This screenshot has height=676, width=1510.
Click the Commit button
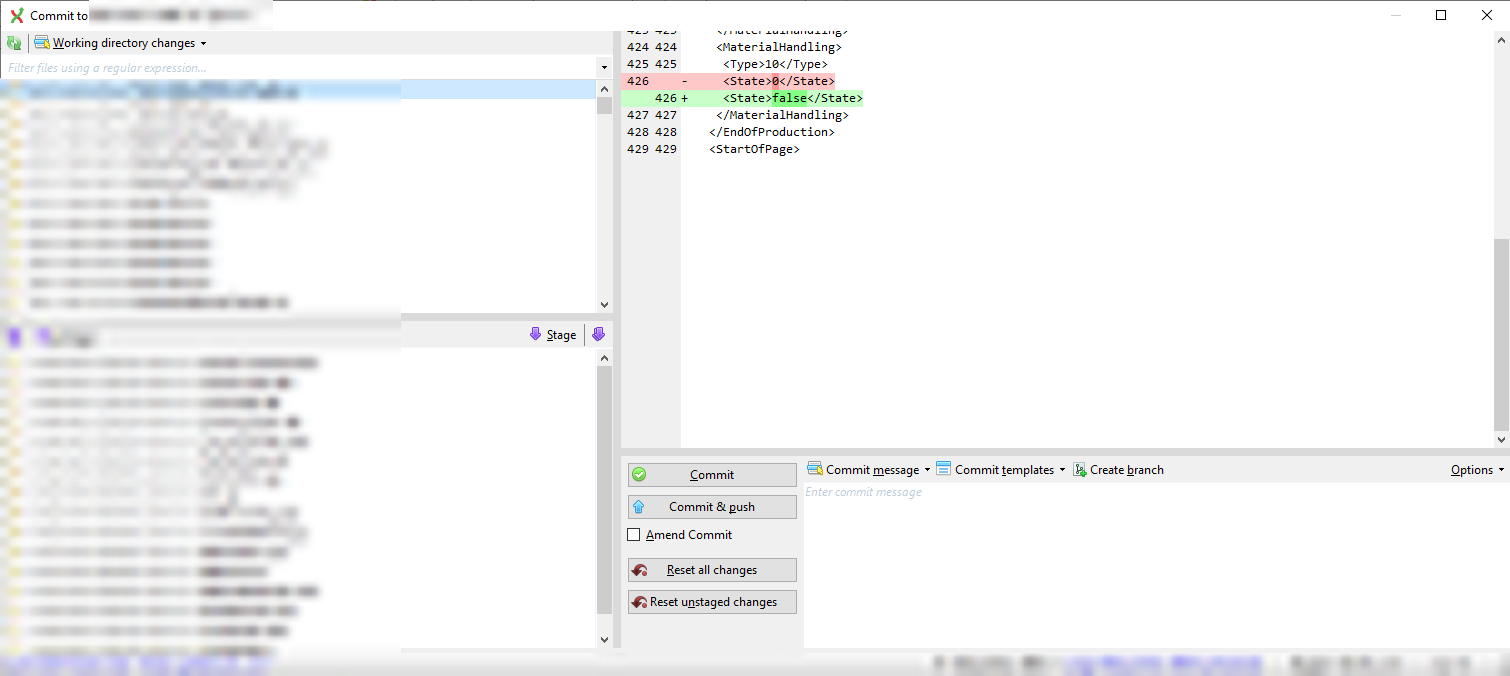[712, 475]
